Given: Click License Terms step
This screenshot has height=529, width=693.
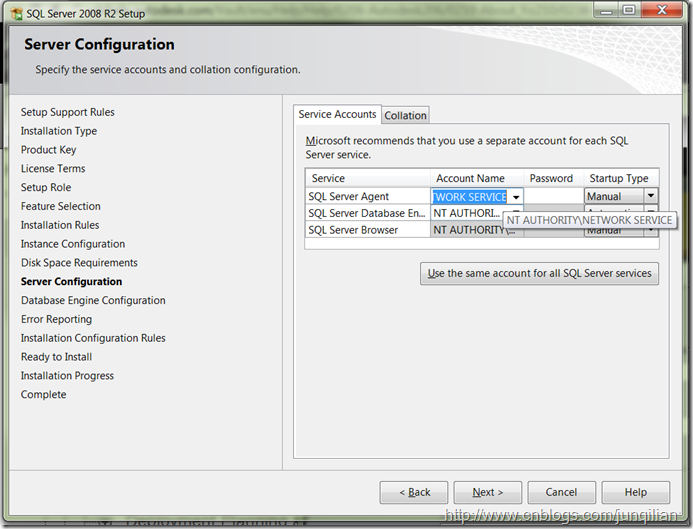Looking at the screenshot, I should (x=53, y=169).
